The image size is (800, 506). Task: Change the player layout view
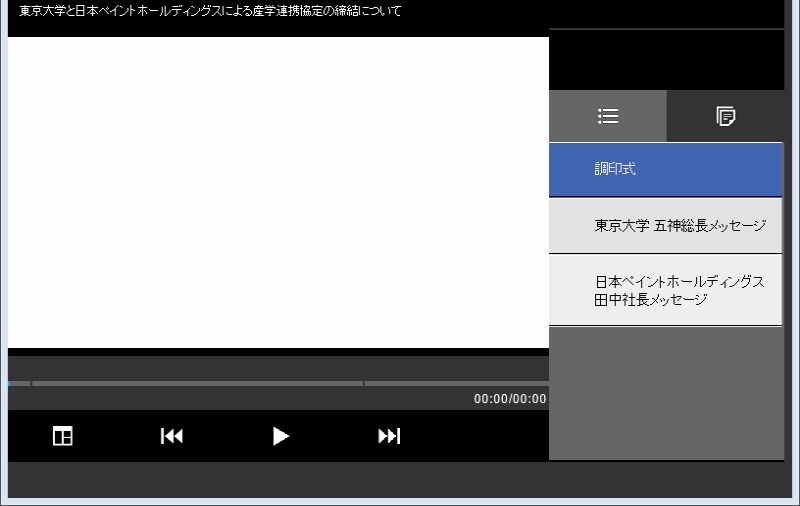[63, 436]
